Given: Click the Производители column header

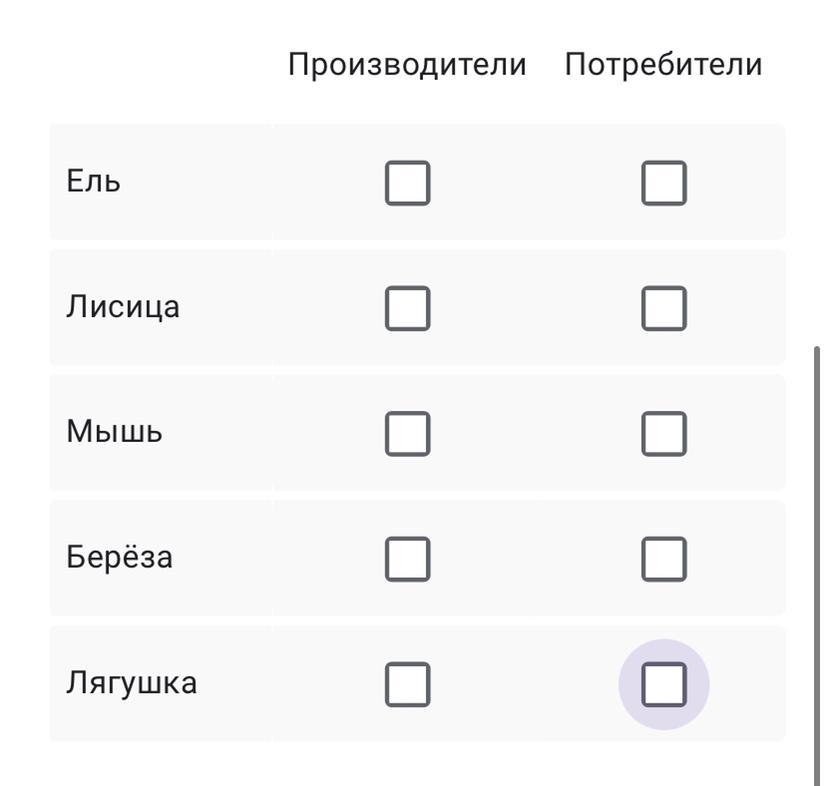Looking at the screenshot, I should point(407,65).
